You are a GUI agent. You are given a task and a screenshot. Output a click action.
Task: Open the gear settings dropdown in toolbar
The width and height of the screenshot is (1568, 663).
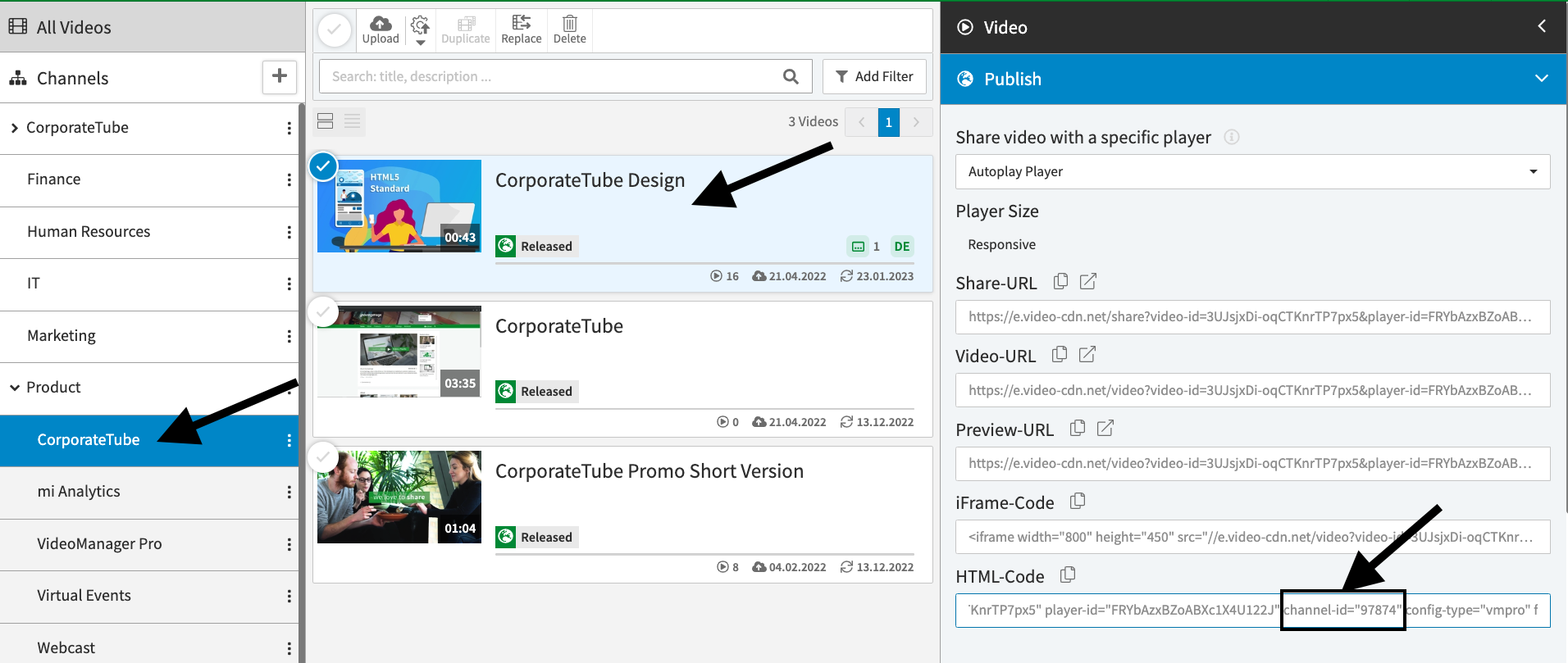click(x=420, y=30)
